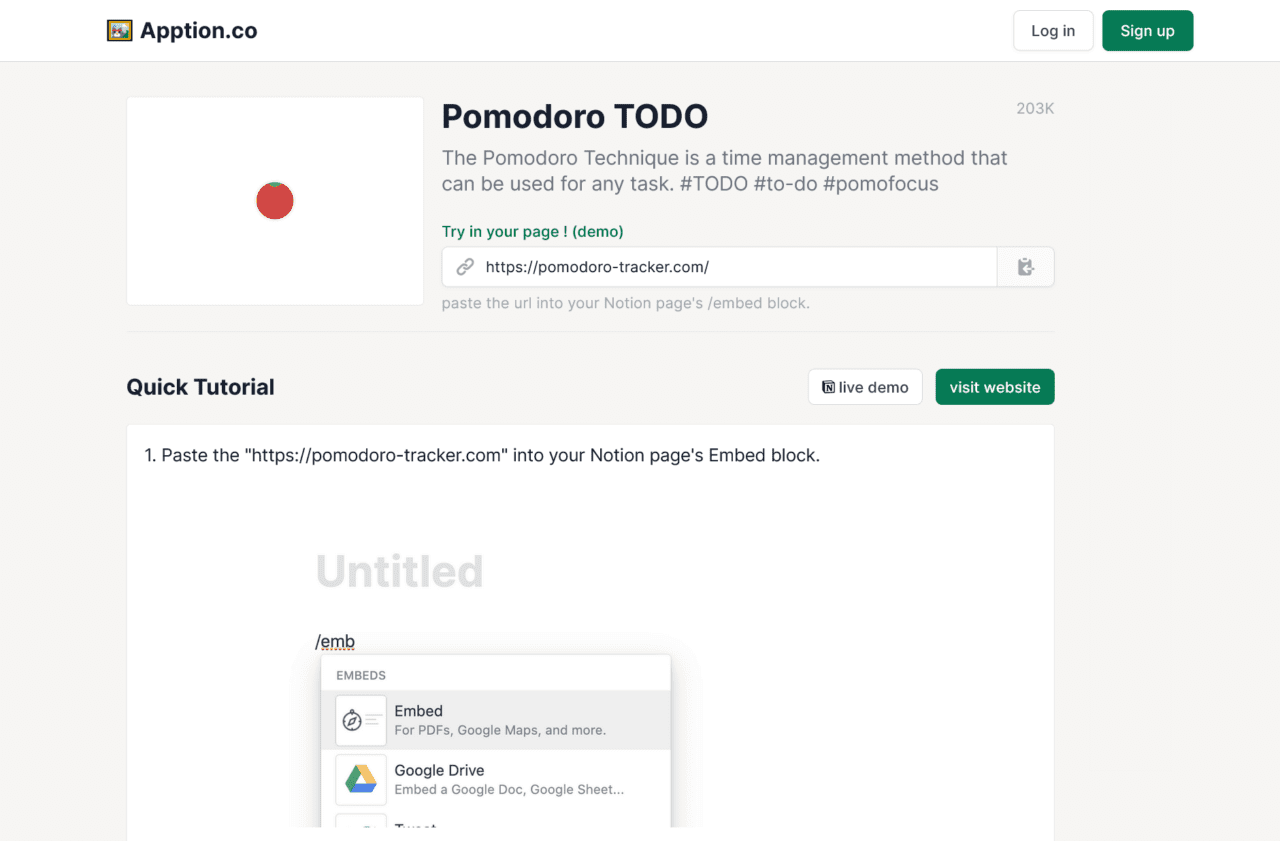The image size is (1280, 841).
Task: Click the compass Embed icon in tutorial
Action: pyautogui.click(x=352, y=720)
